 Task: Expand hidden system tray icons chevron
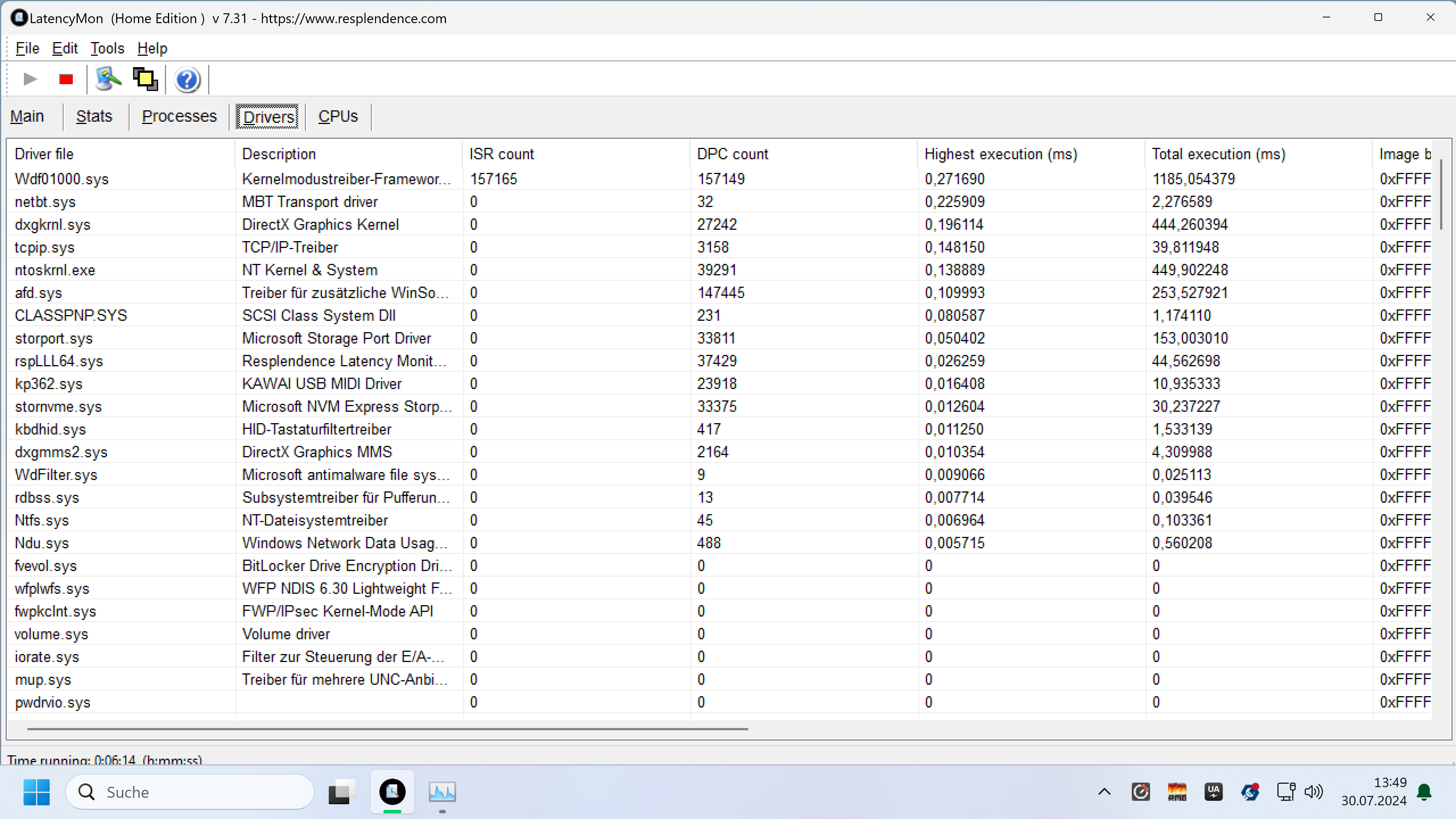1104,792
